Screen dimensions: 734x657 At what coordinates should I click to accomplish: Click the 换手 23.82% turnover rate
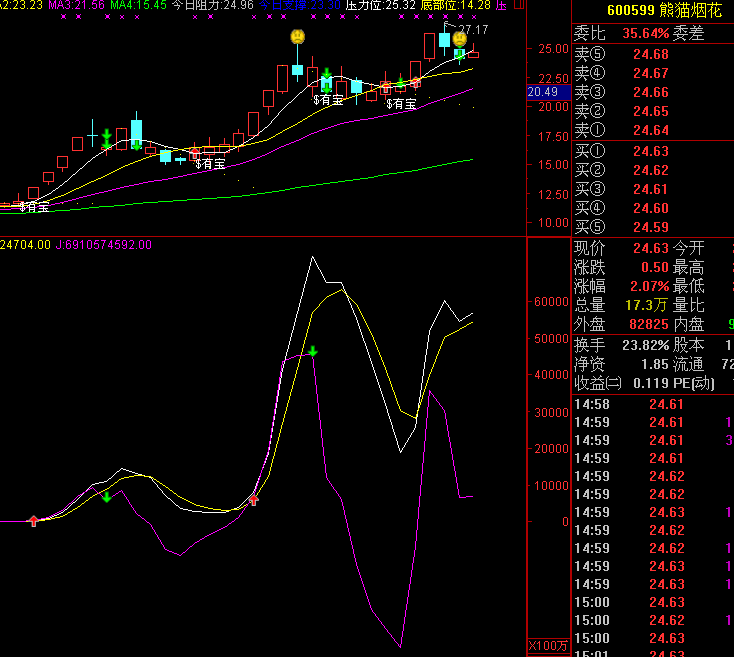646,345
